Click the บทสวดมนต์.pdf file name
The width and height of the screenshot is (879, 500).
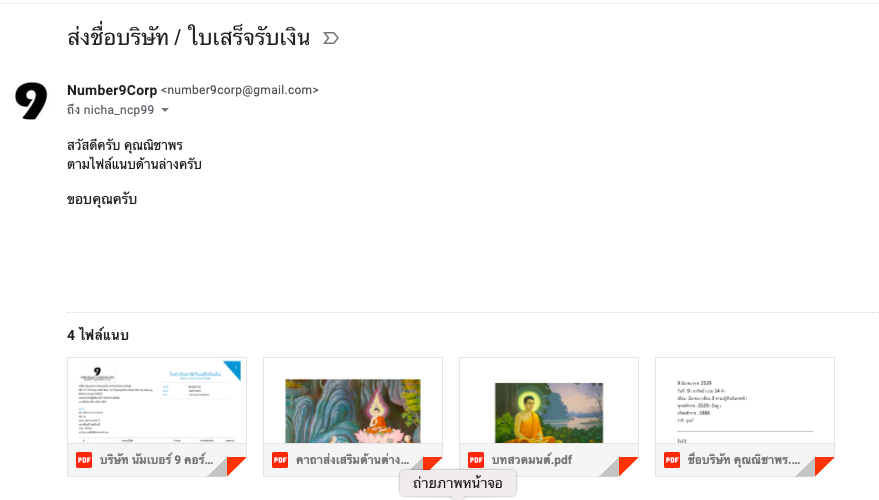pyautogui.click(x=532, y=460)
